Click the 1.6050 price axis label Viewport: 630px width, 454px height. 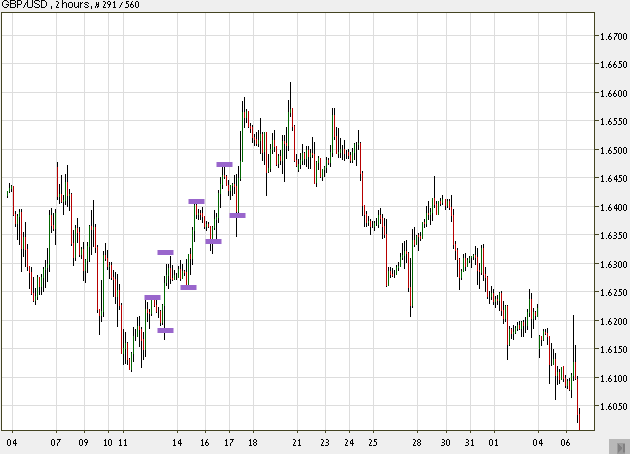[614, 407]
